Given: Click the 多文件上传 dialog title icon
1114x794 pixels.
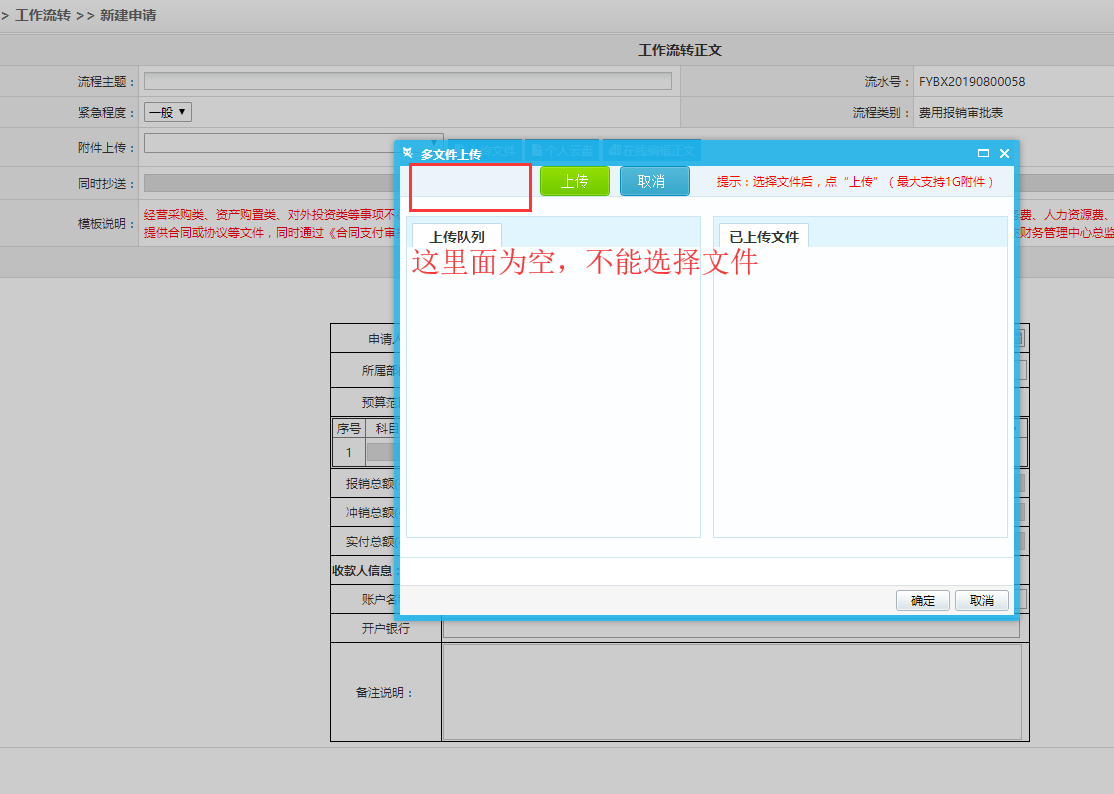Looking at the screenshot, I should click(407, 153).
